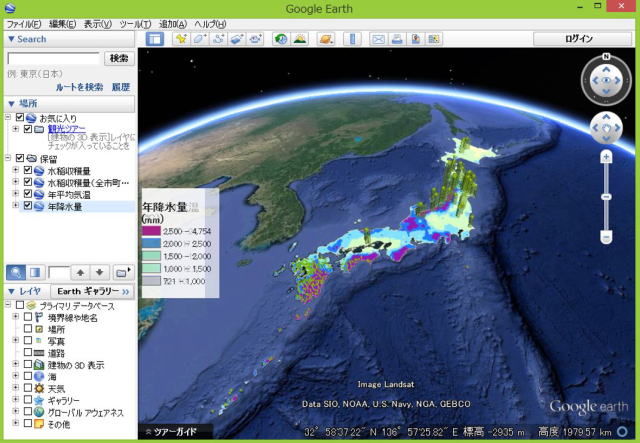Screen dimensions: 640x443
Task: Click the 検索 search button
Action: pyautogui.click(x=118, y=59)
